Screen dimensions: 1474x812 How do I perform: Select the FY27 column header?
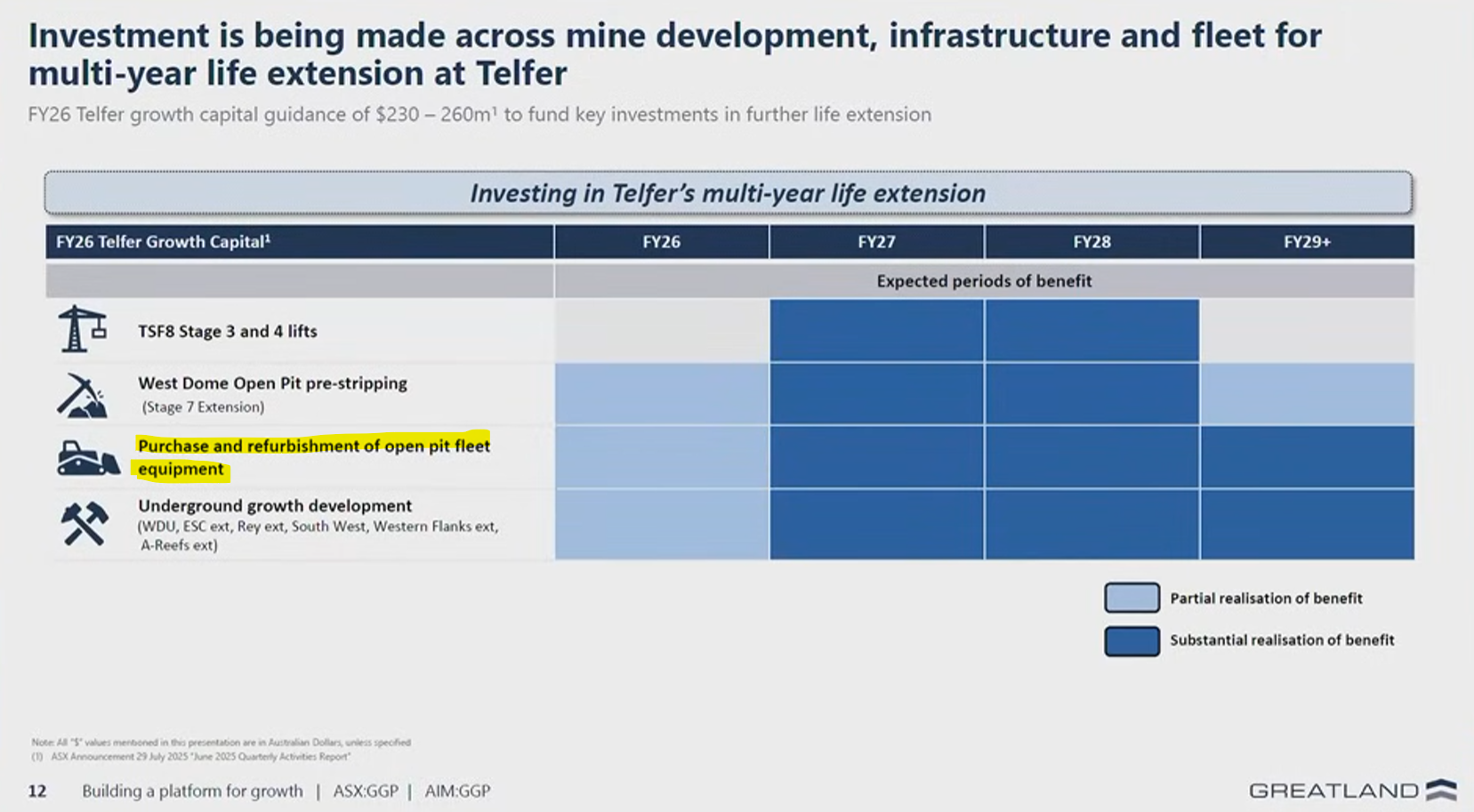[876, 242]
